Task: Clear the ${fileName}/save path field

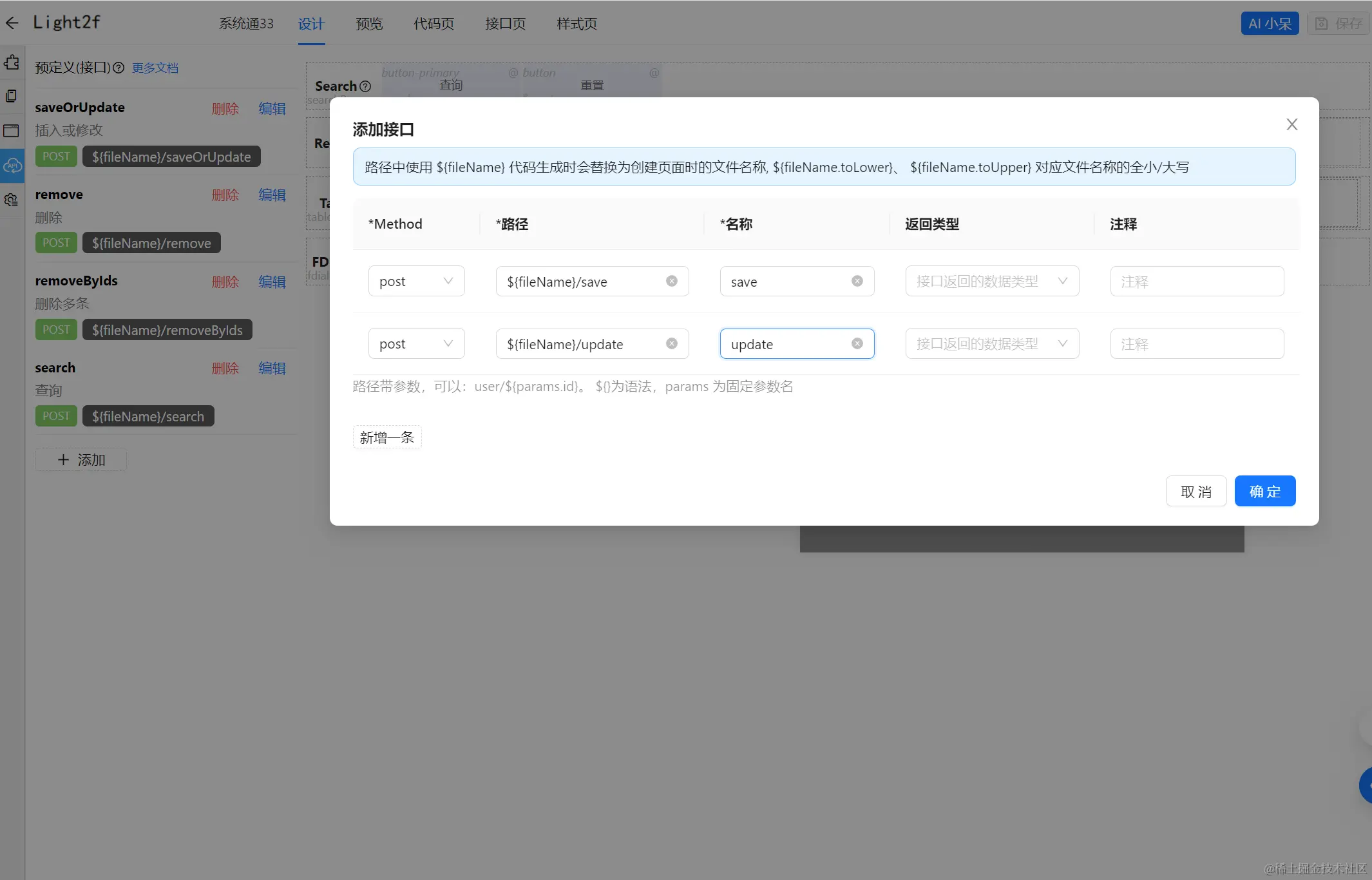Action: pyautogui.click(x=672, y=281)
